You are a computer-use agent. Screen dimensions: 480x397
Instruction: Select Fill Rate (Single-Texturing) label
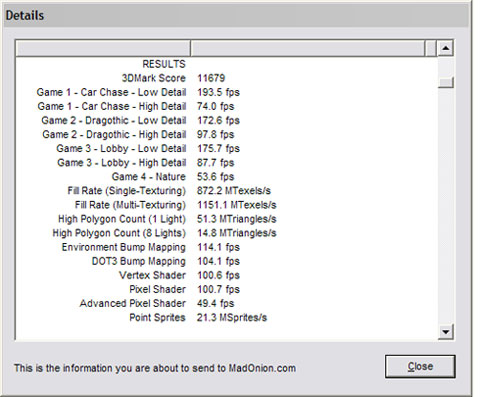coord(127,191)
